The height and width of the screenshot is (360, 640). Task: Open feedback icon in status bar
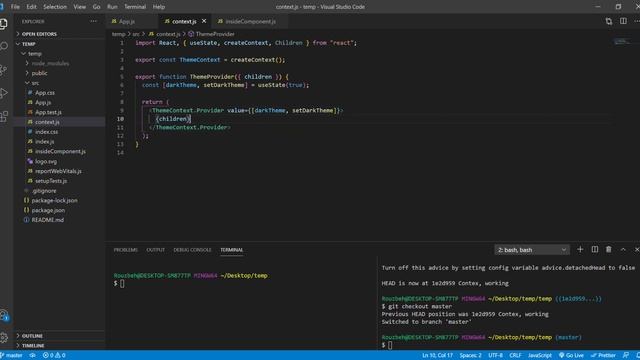(626, 356)
